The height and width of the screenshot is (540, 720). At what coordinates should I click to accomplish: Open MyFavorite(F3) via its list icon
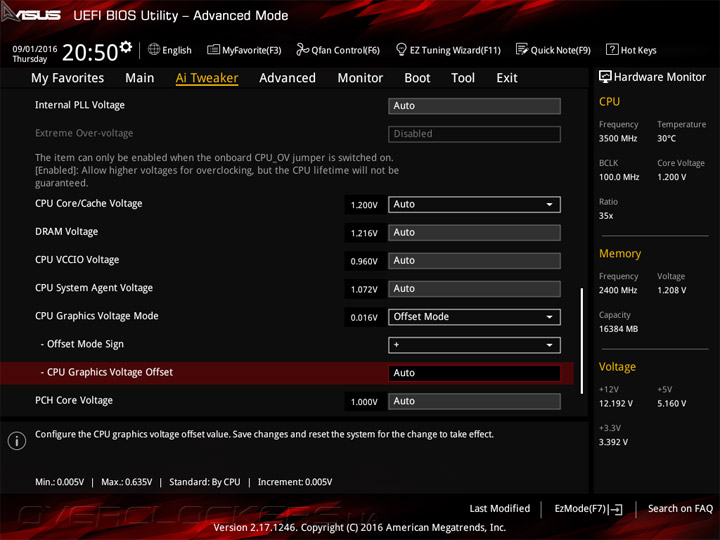(x=213, y=50)
